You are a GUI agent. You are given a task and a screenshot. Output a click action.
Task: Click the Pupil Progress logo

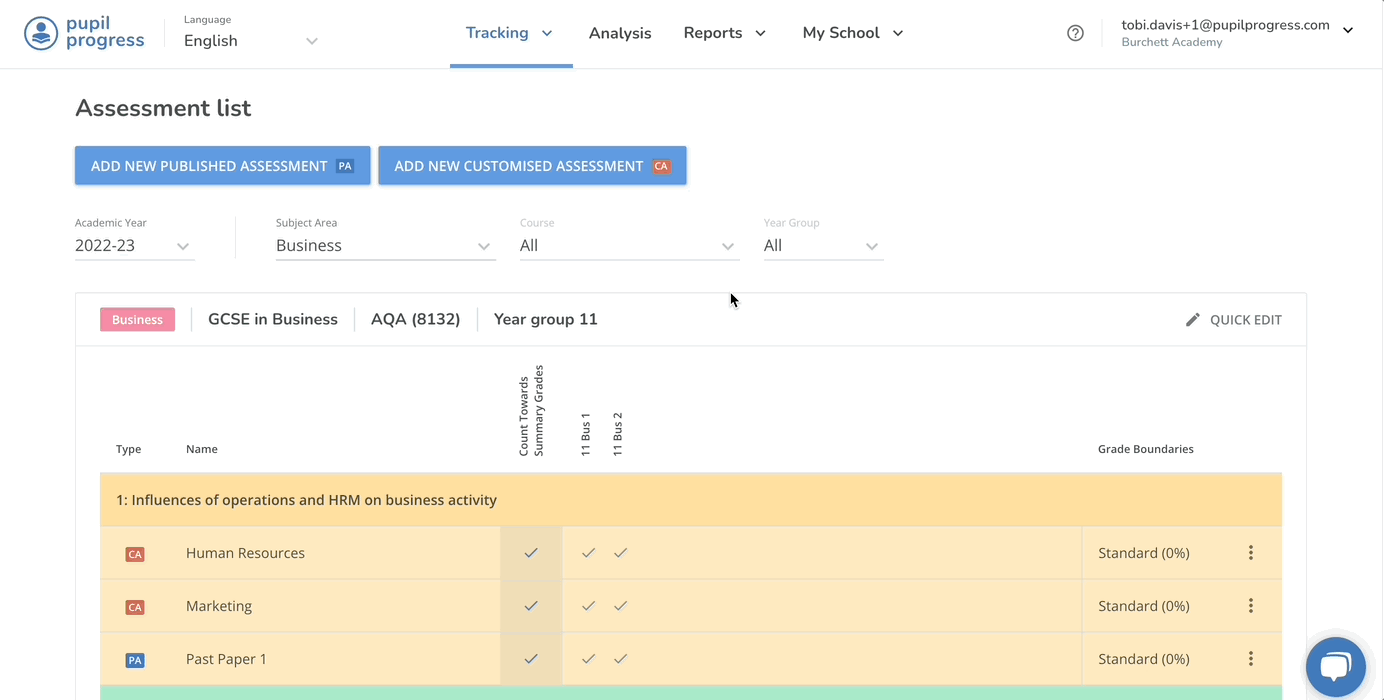tap(84, 33)
